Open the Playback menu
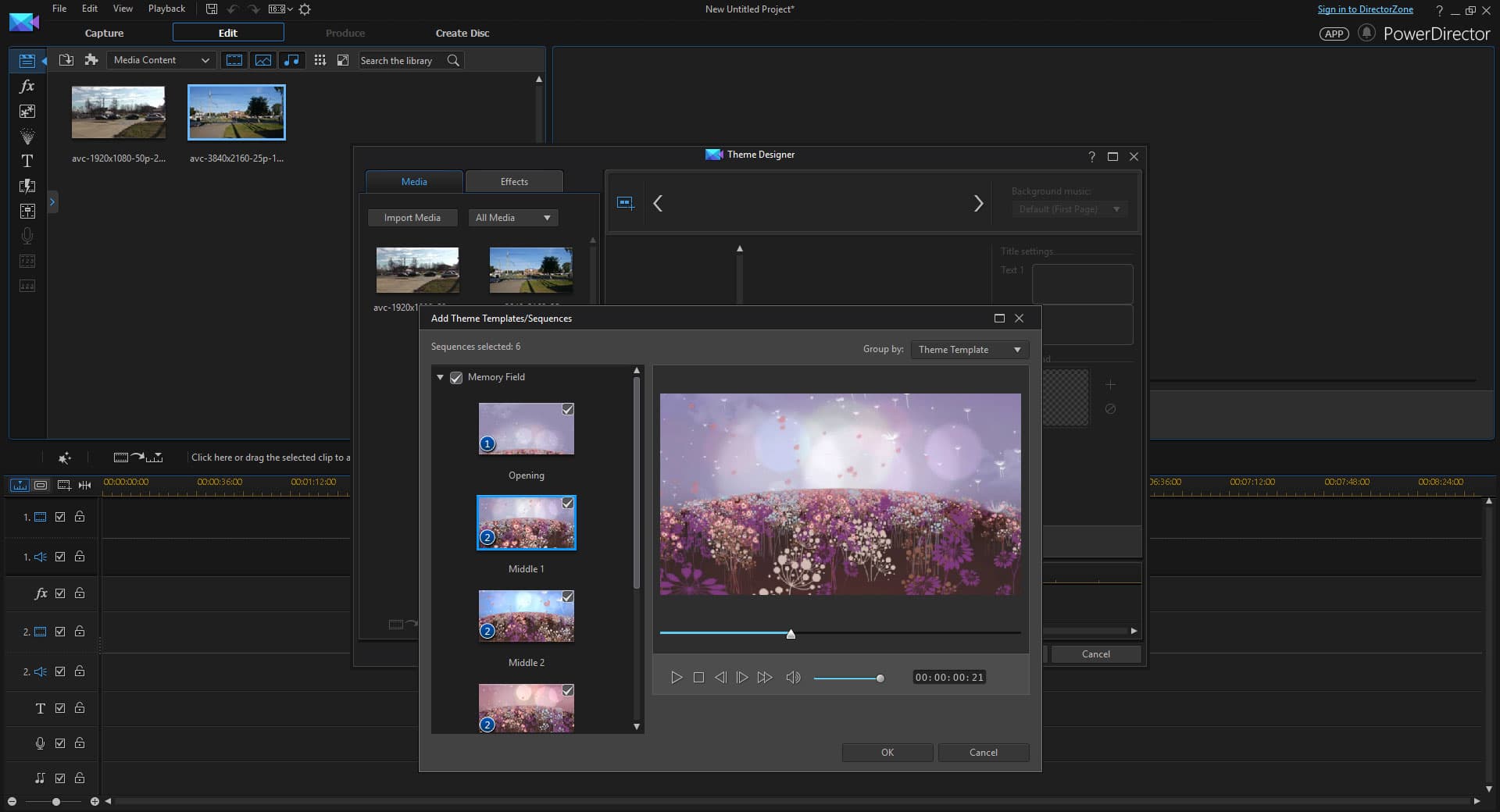Screen dimensions: 1500x812 pos(166,9)
